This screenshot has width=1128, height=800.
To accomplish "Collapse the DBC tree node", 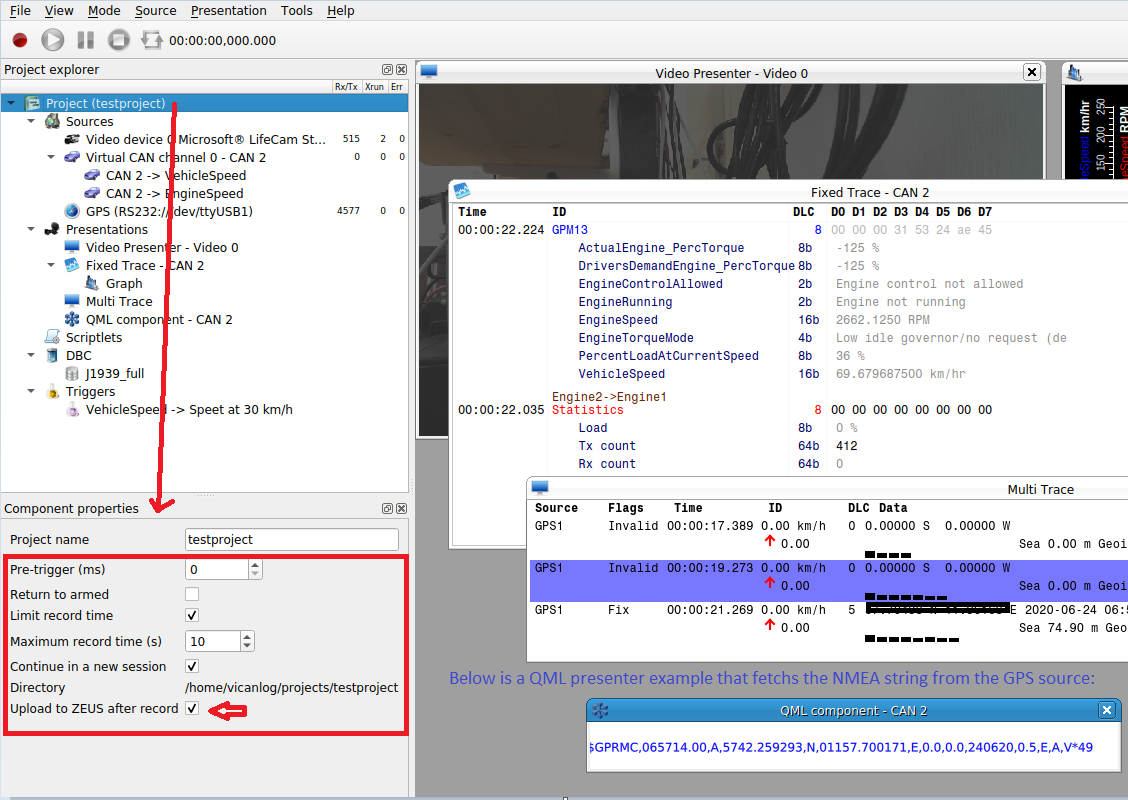I will click(31, 355).
